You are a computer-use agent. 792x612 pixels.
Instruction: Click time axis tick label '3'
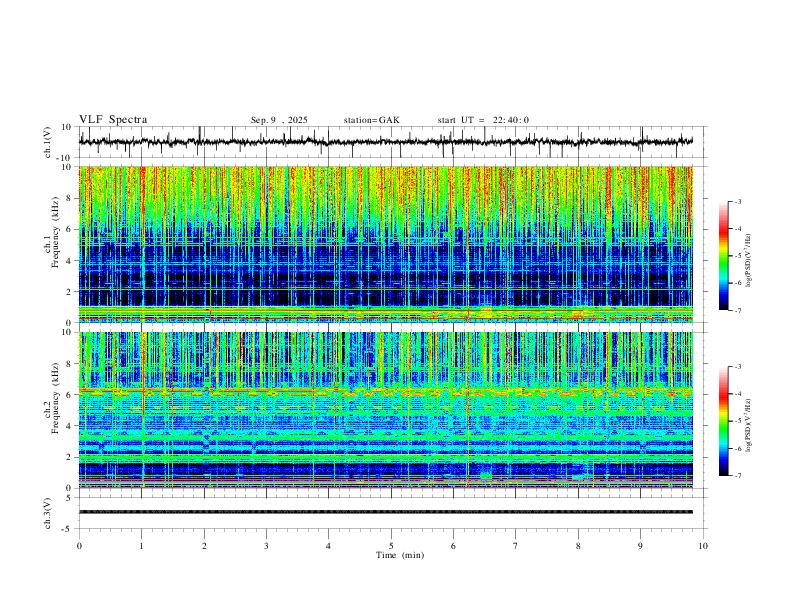click(x=266, y=546)
